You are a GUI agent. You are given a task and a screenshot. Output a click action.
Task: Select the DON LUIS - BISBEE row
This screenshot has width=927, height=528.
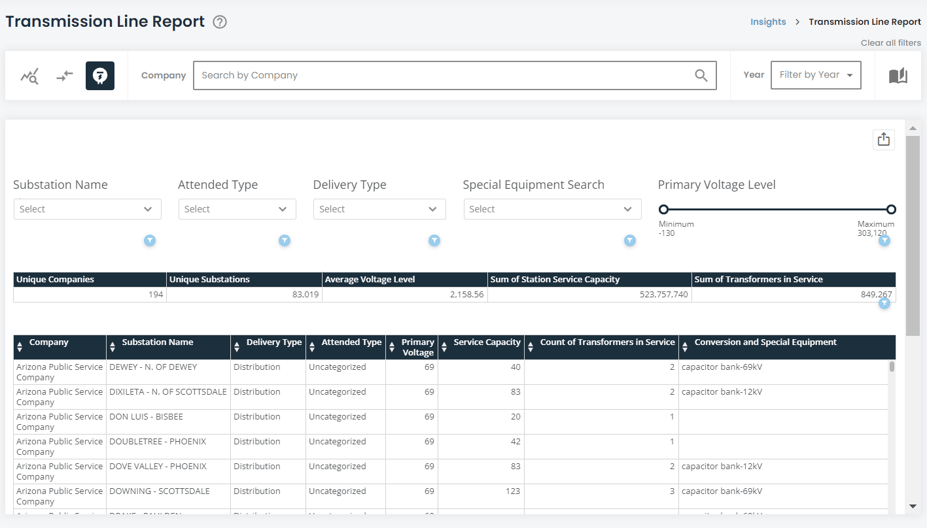pyautogui.click(x=450, y=422)
